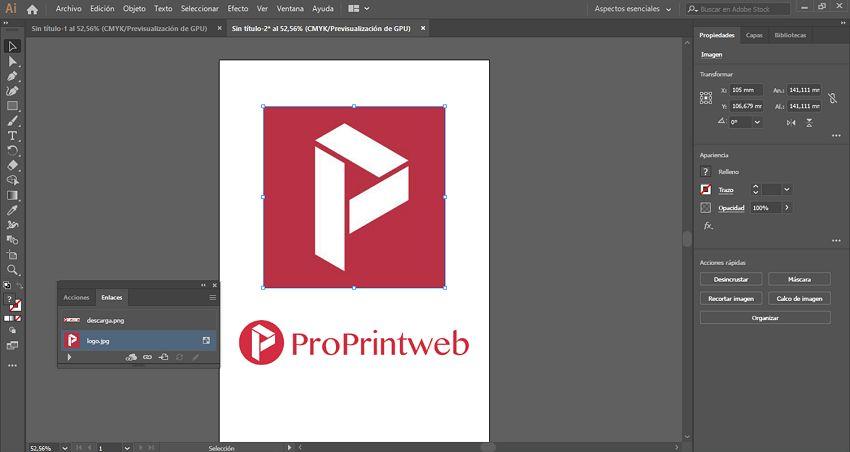Open the Objeto menu
Screen dimensions: 850x452
(x=134, y=9)
